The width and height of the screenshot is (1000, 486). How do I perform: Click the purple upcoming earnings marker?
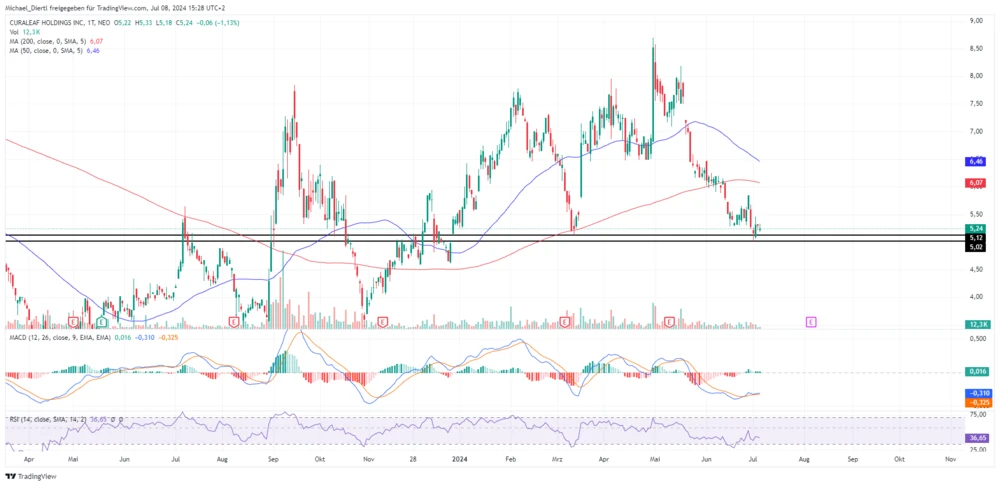(x=811, y=322)
